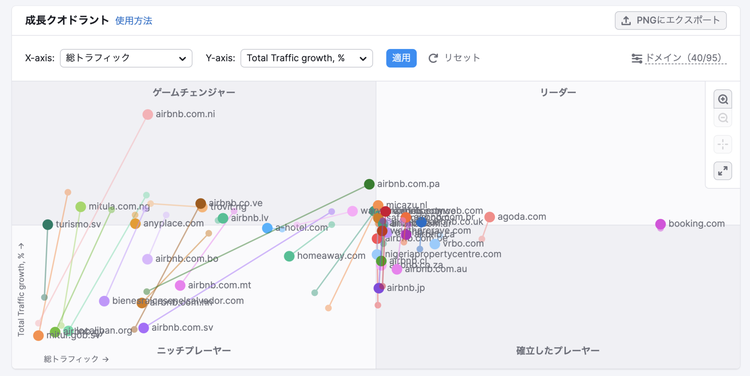The image size is (750, 376).
Task: Open Y-axis Total Traffic growth dropdown
Action: tap(307, 58)
